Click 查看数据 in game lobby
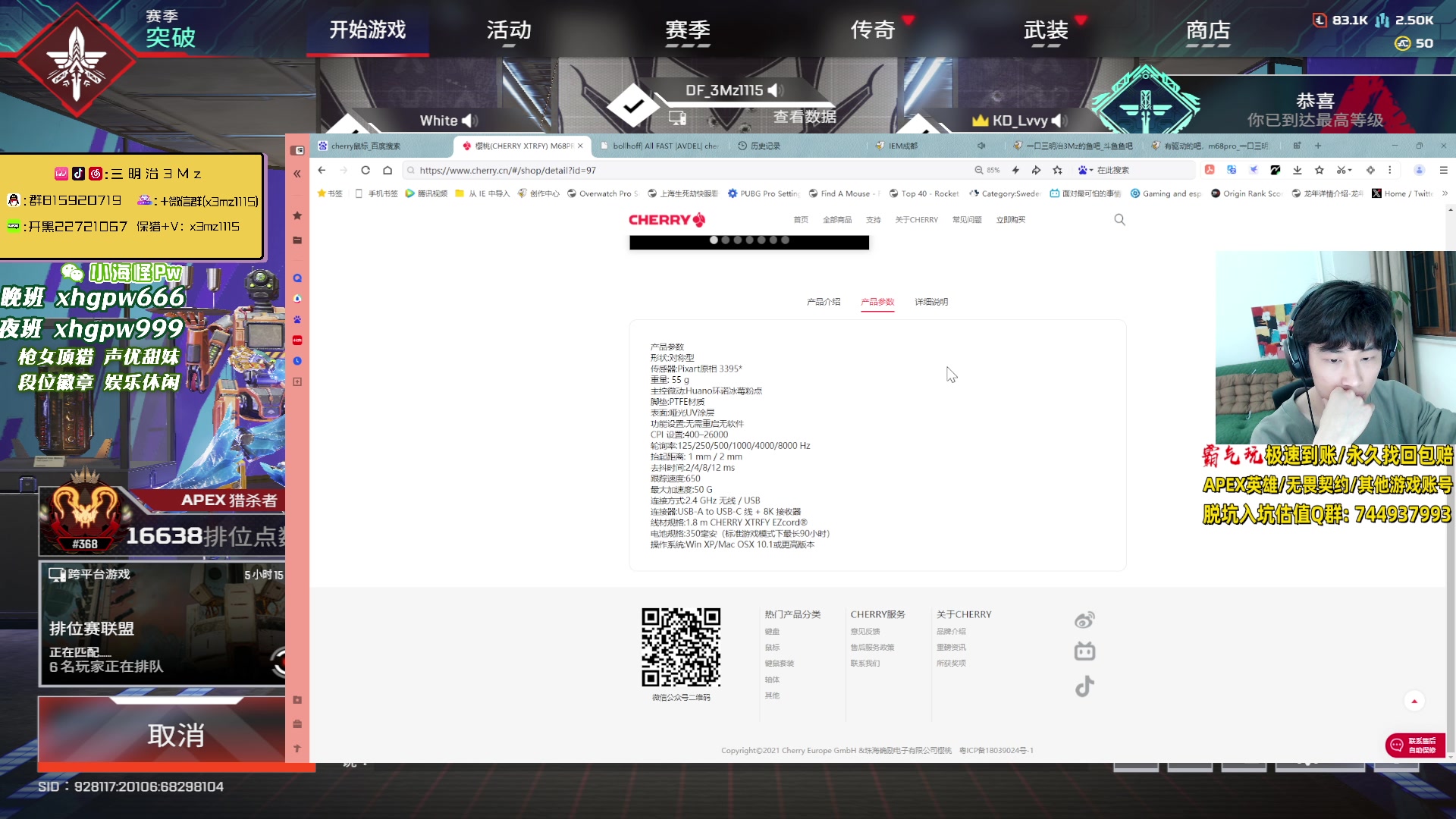The width and height of the screenshot is (1456, 819). pyautogui.click(x=804, y=117)
